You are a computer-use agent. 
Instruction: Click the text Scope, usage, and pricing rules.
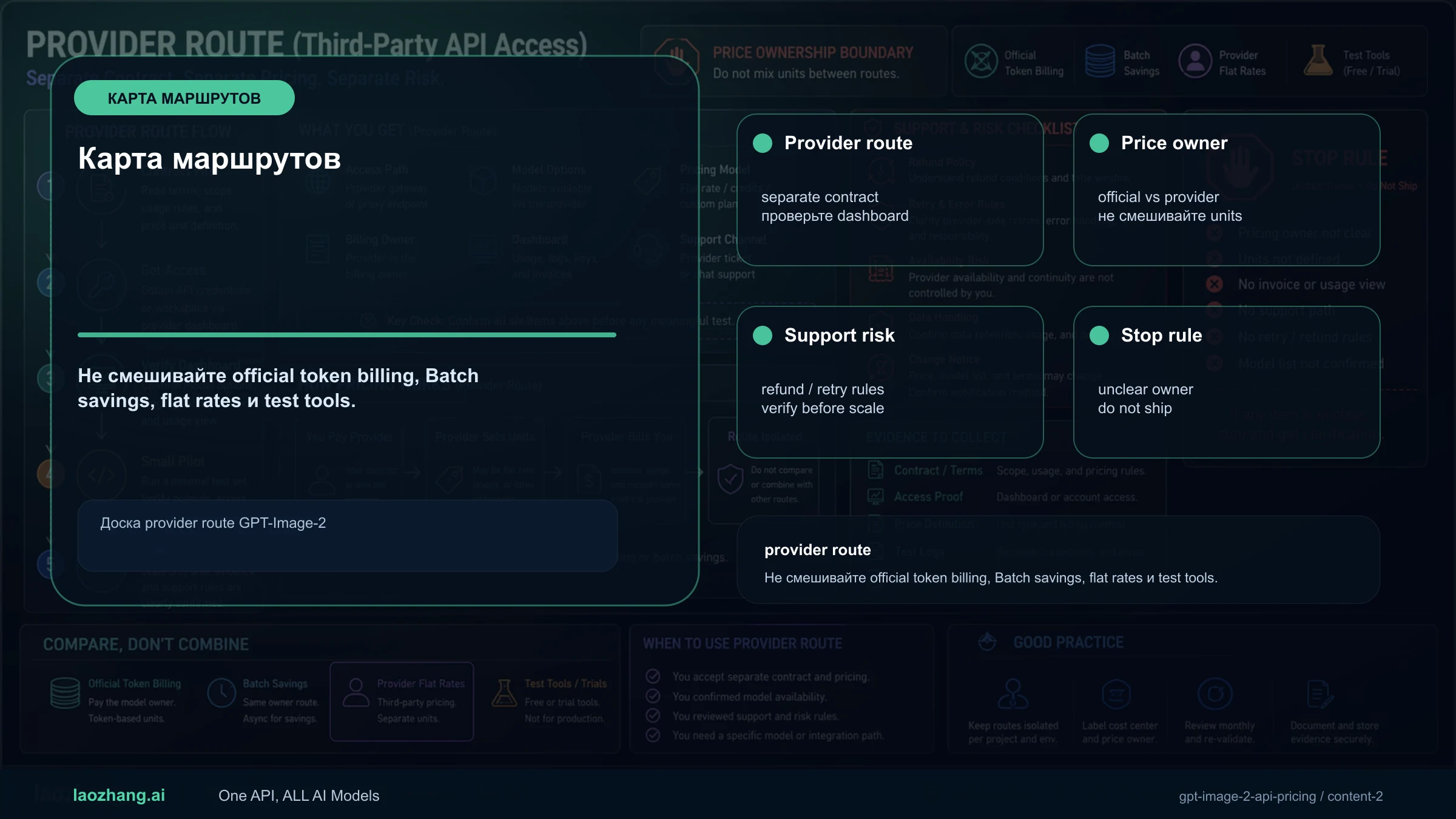click(1071, 471)
